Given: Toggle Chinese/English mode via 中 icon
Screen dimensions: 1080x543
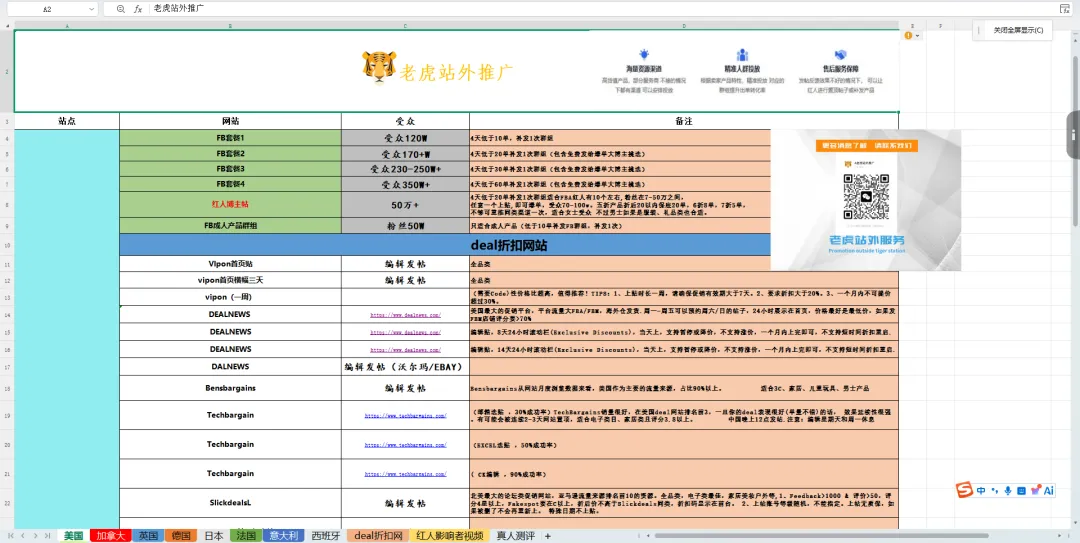Looking at the screenshot, I should pyautogui.click(x=981, y=491).
